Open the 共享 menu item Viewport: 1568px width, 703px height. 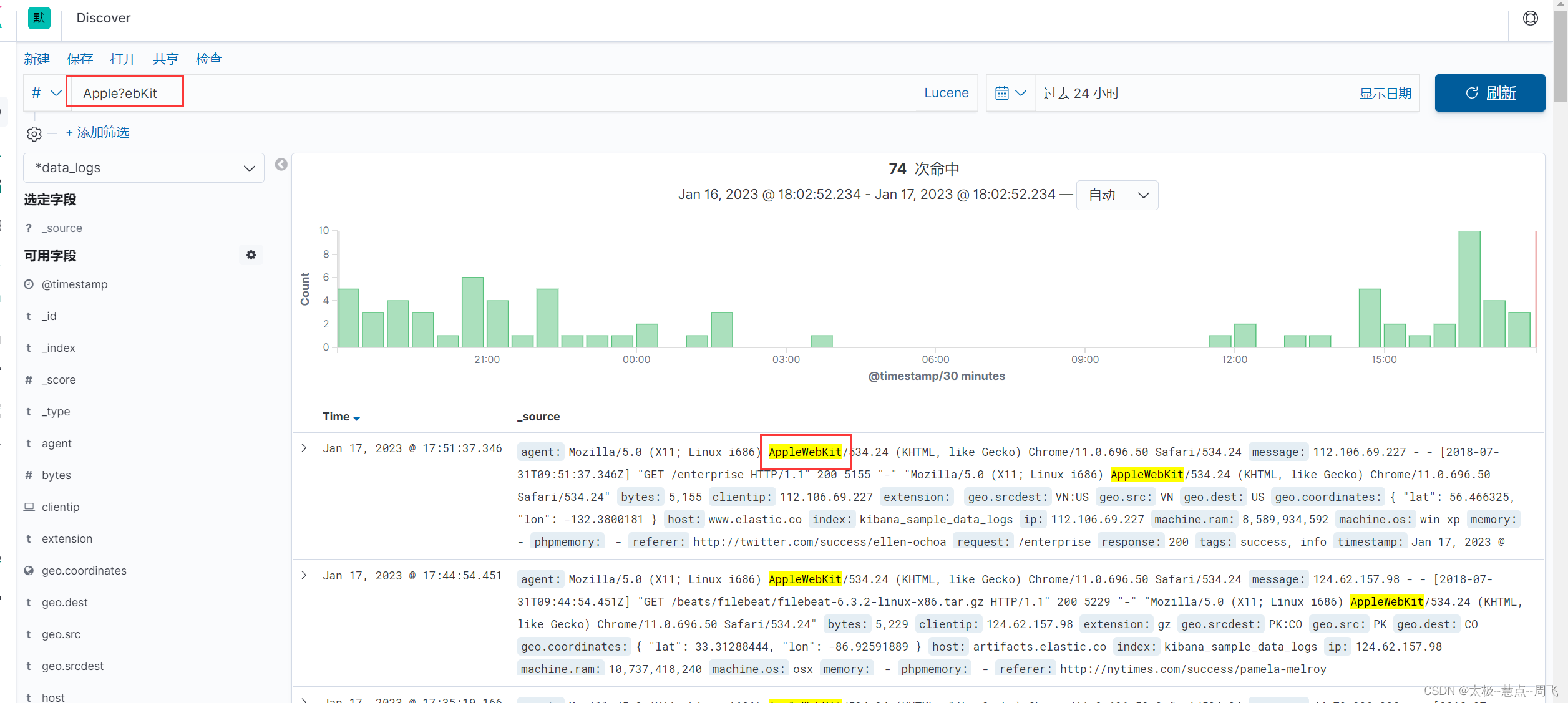(x=165, y=59)
